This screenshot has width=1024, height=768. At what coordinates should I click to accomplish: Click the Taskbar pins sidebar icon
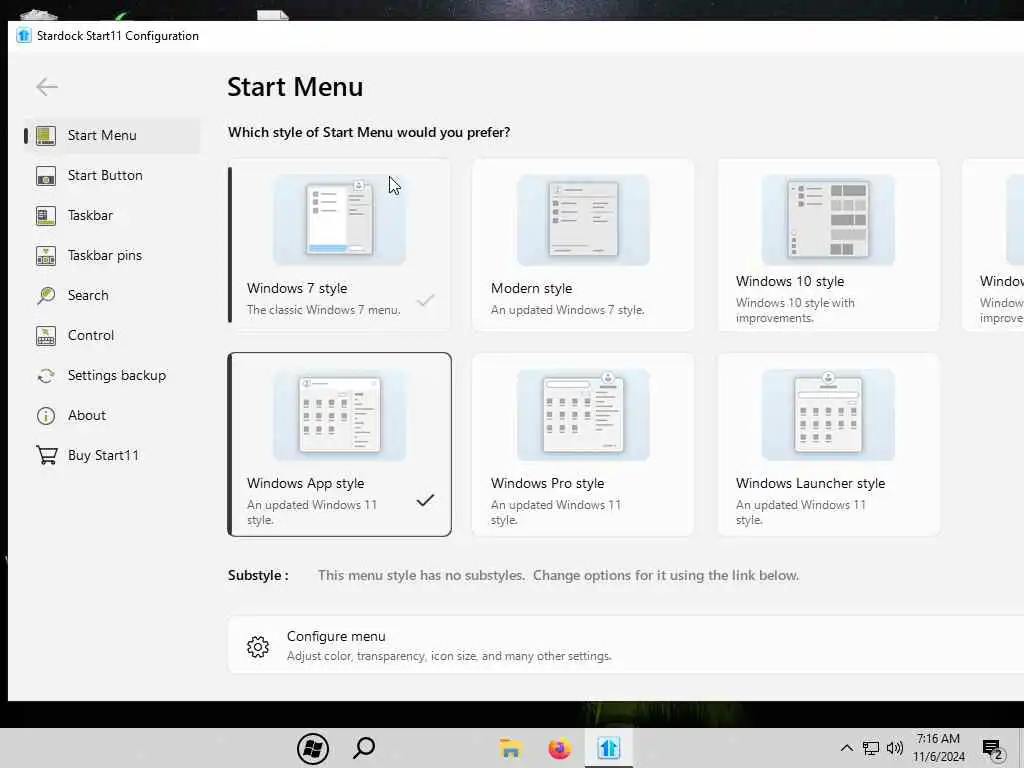pos(46,255)
